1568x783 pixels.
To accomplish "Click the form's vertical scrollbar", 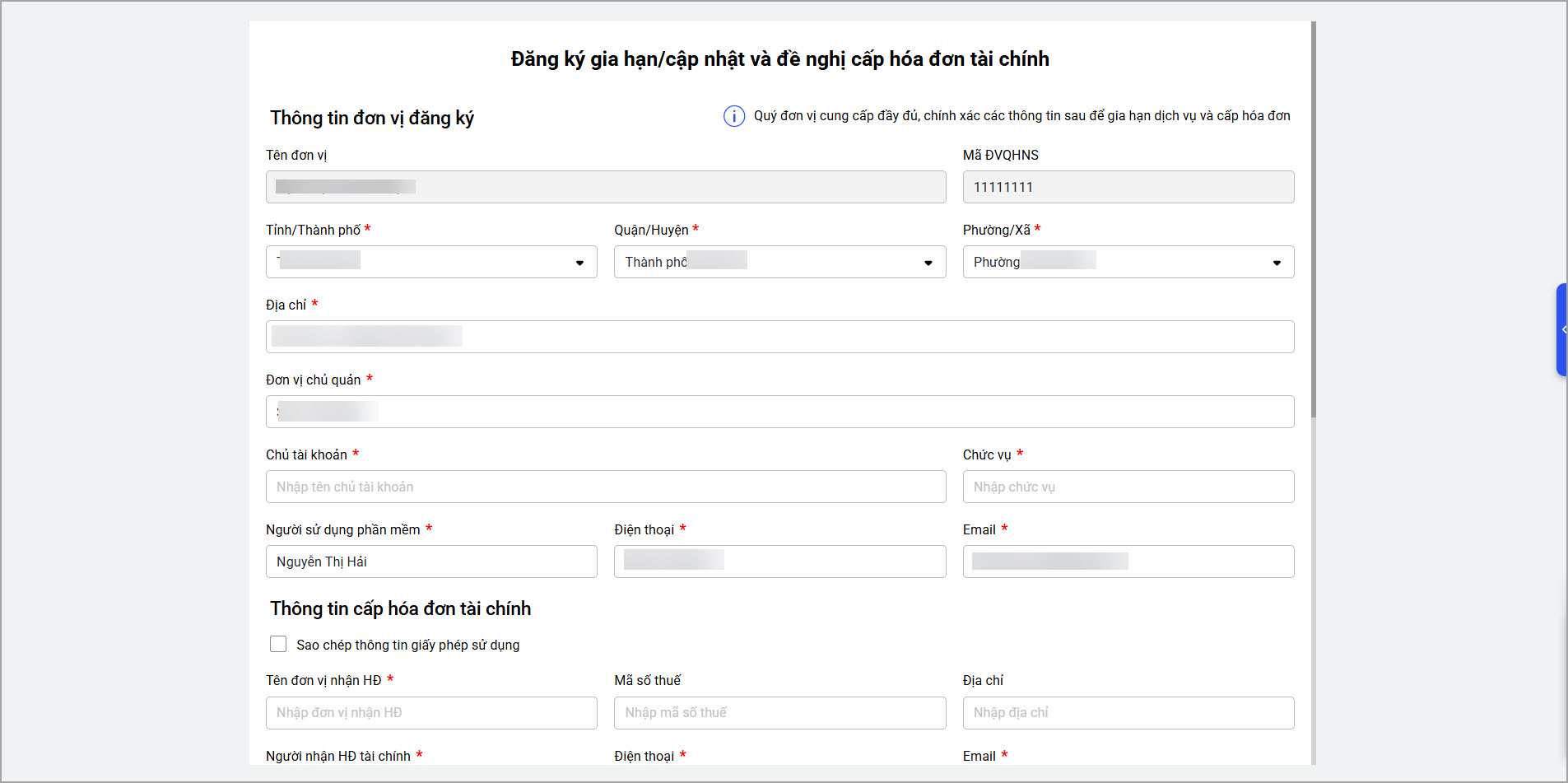I will [x=1313, y=222].
